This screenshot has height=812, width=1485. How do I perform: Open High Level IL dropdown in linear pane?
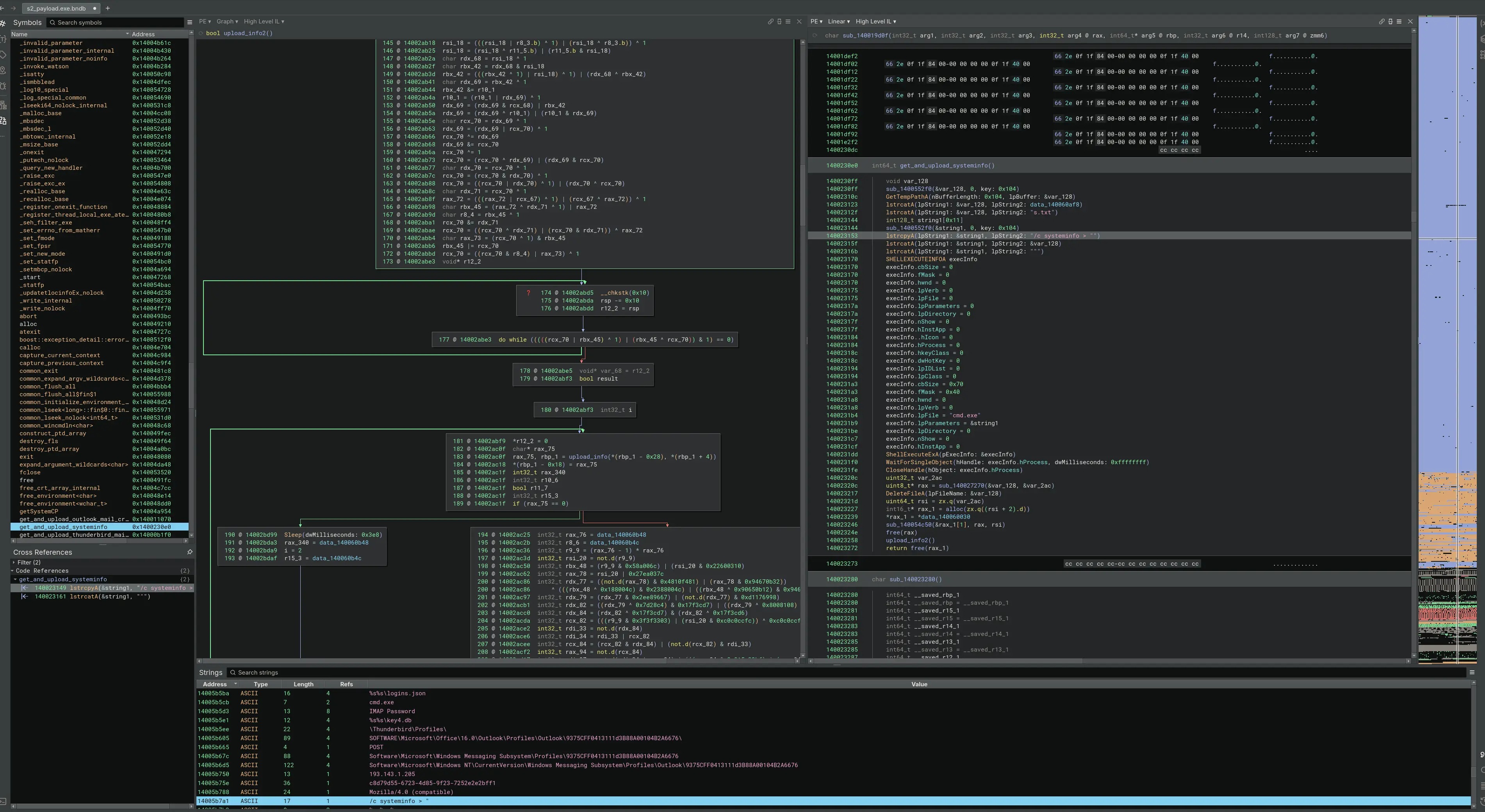(x=875, y=21)
